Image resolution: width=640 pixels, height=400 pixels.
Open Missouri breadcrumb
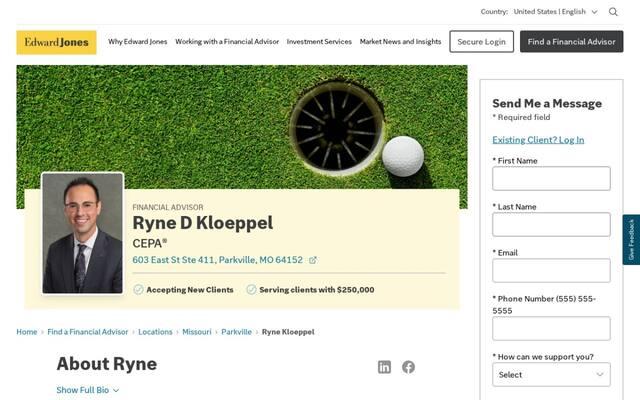pyautogui.click(x=197, y=332)
